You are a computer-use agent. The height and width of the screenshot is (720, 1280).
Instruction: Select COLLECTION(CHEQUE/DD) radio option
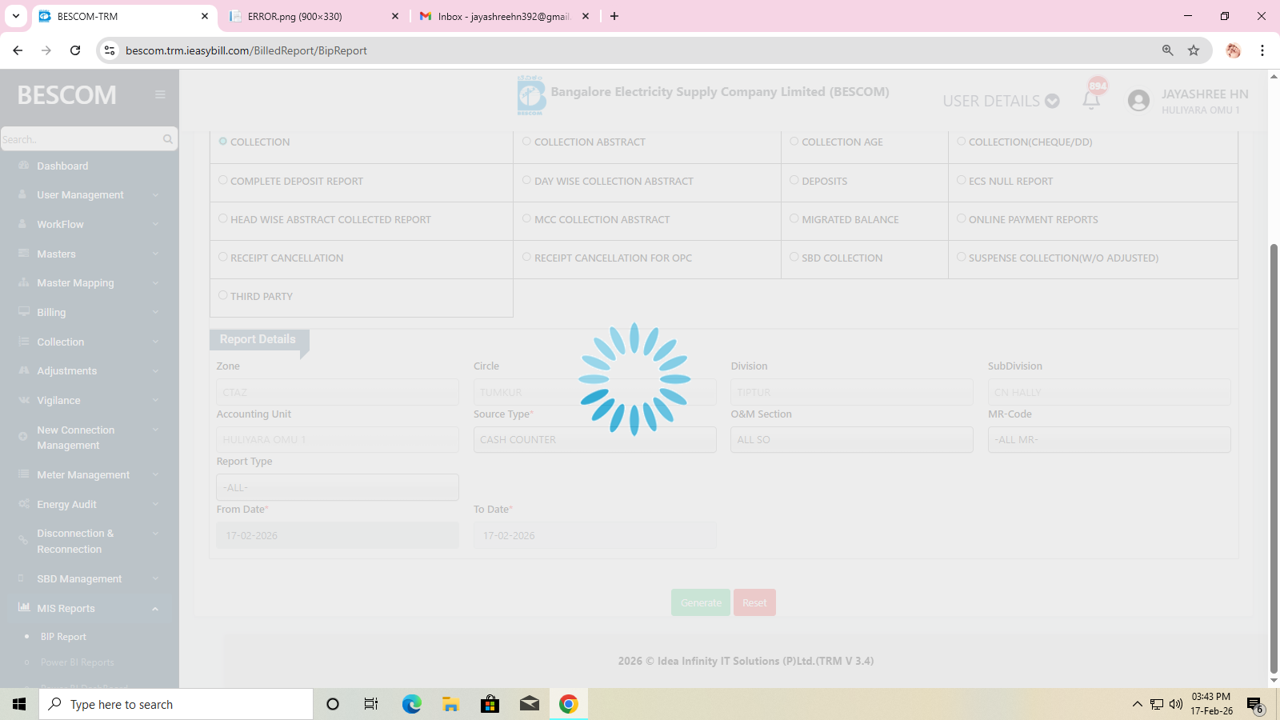[961, 141]
